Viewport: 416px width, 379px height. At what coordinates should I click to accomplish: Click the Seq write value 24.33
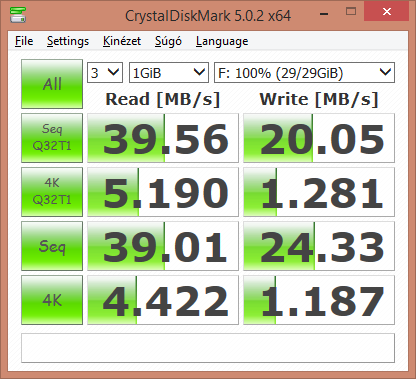(319, 246)
